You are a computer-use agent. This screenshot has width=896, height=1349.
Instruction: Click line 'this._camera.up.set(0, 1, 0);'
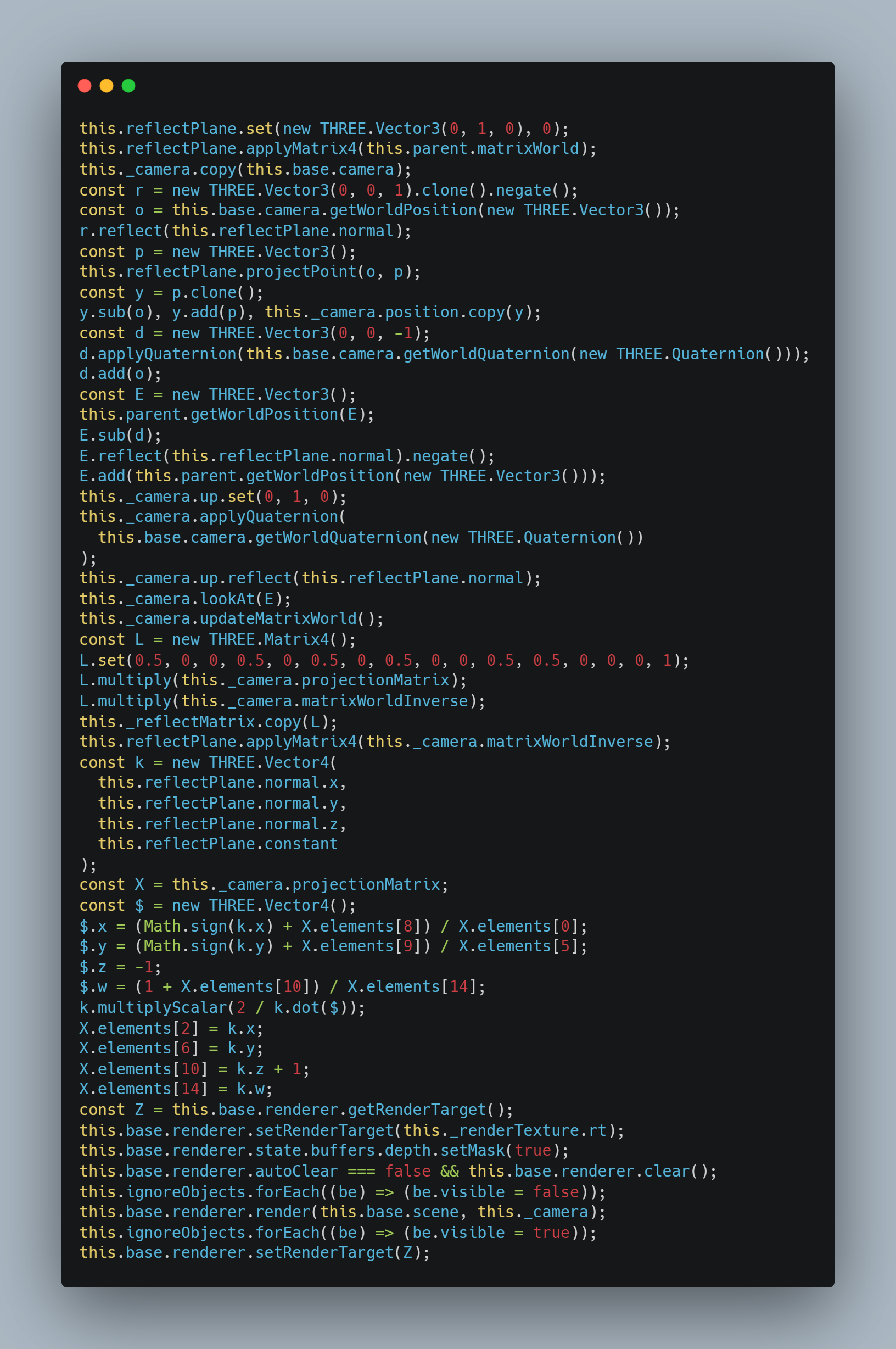tap(213, 497)
